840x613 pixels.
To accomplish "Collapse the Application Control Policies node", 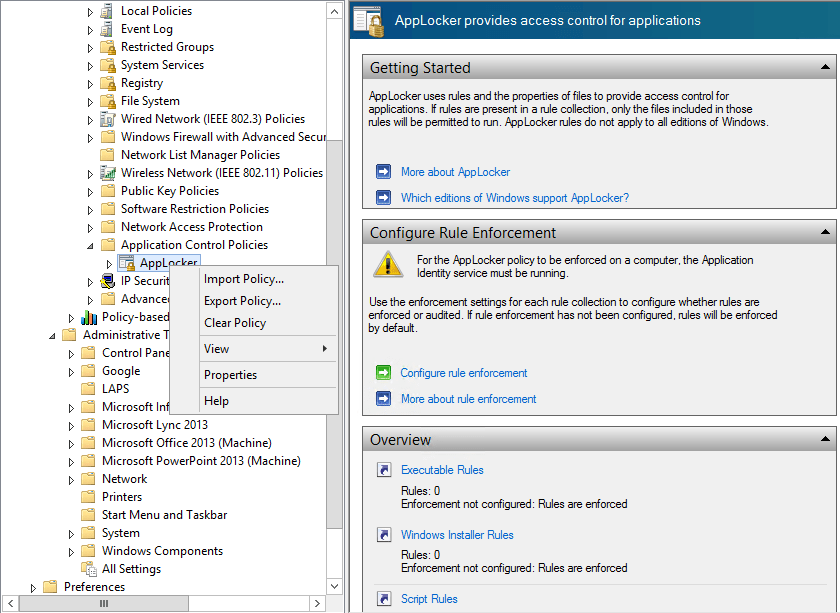I will pyautogui.click(x=90, y=244).
